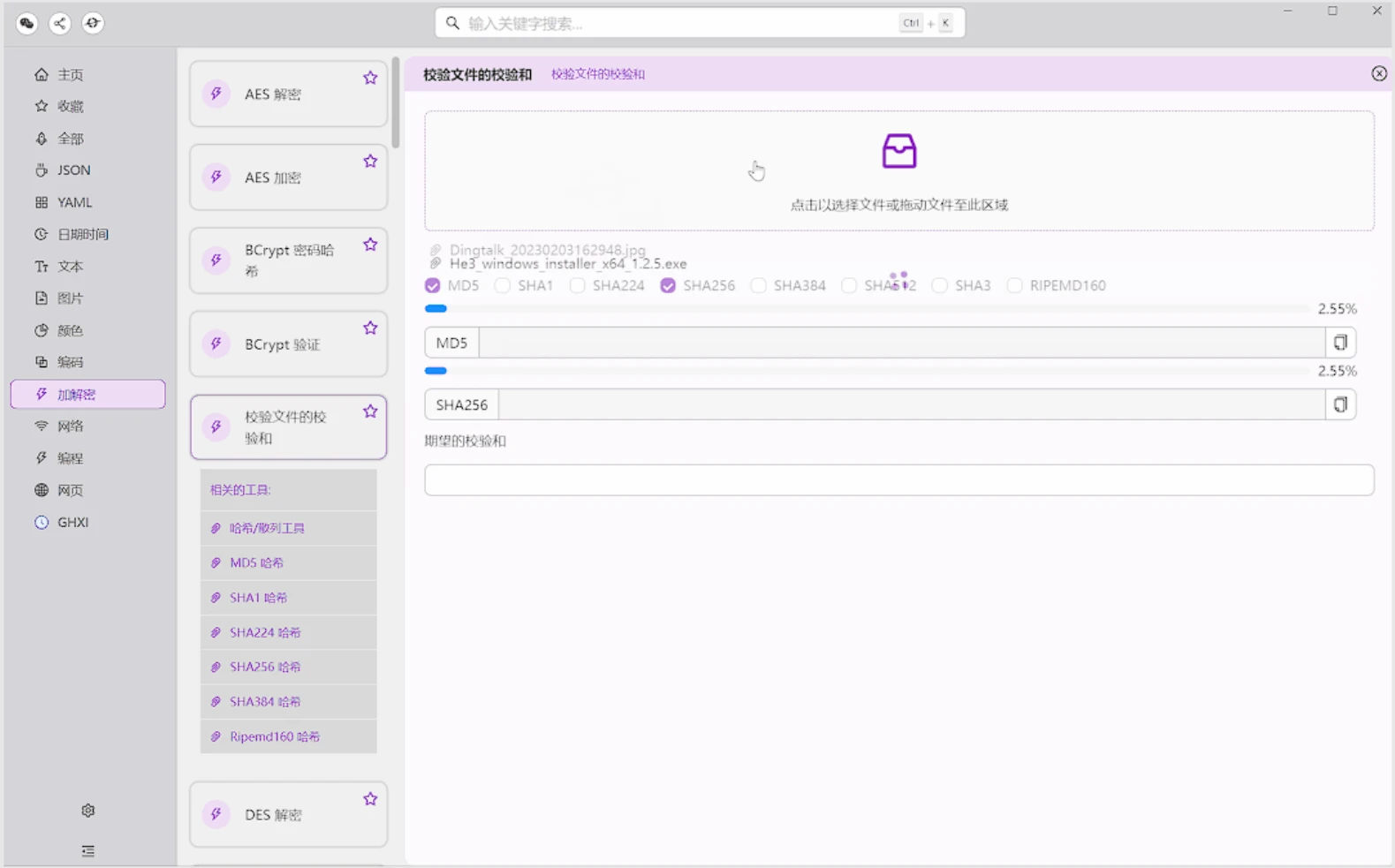Select the 网络 network category in the sidebar

tap(87, 426)
